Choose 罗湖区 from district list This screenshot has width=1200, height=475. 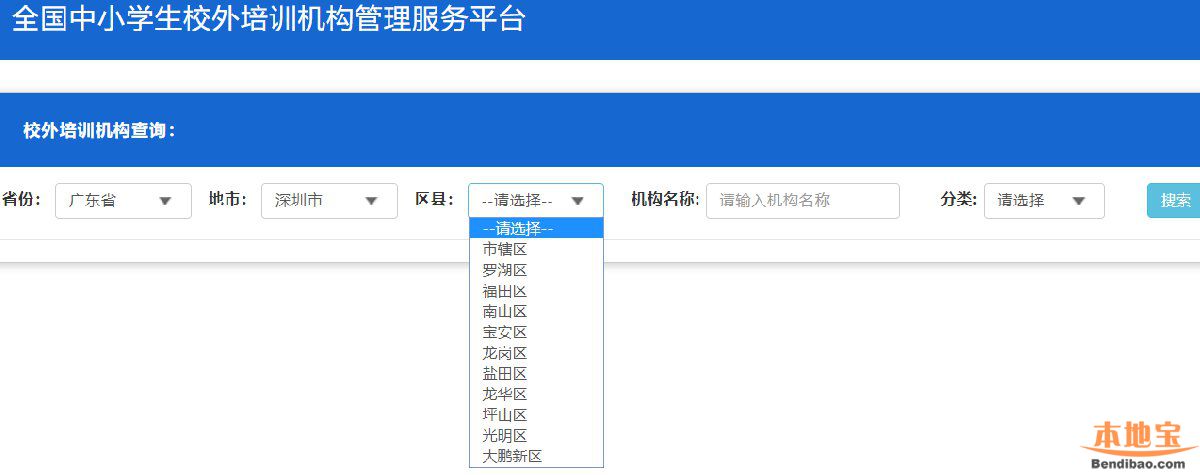click(536, 270)
